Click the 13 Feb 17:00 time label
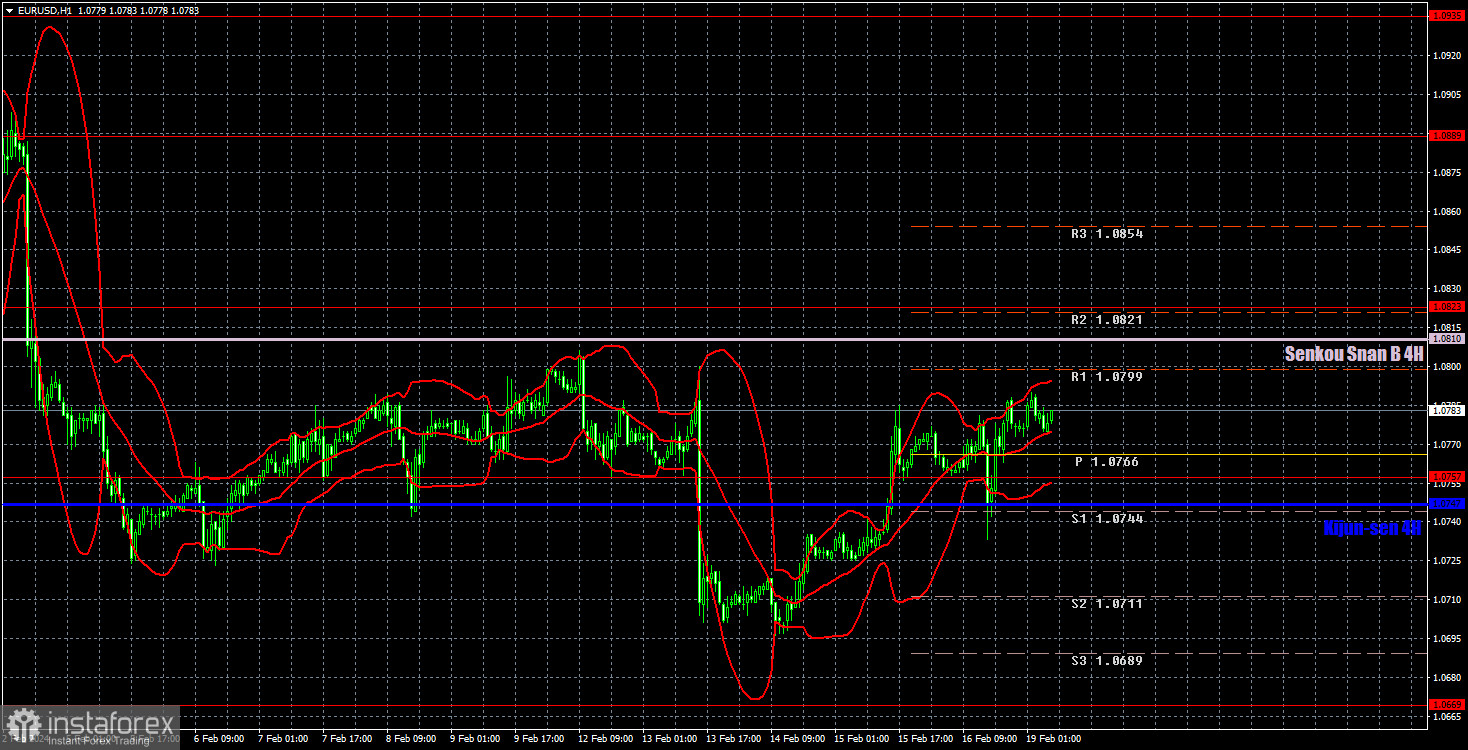The width and height of the screenshot is (1468, 750). (734, 739)
